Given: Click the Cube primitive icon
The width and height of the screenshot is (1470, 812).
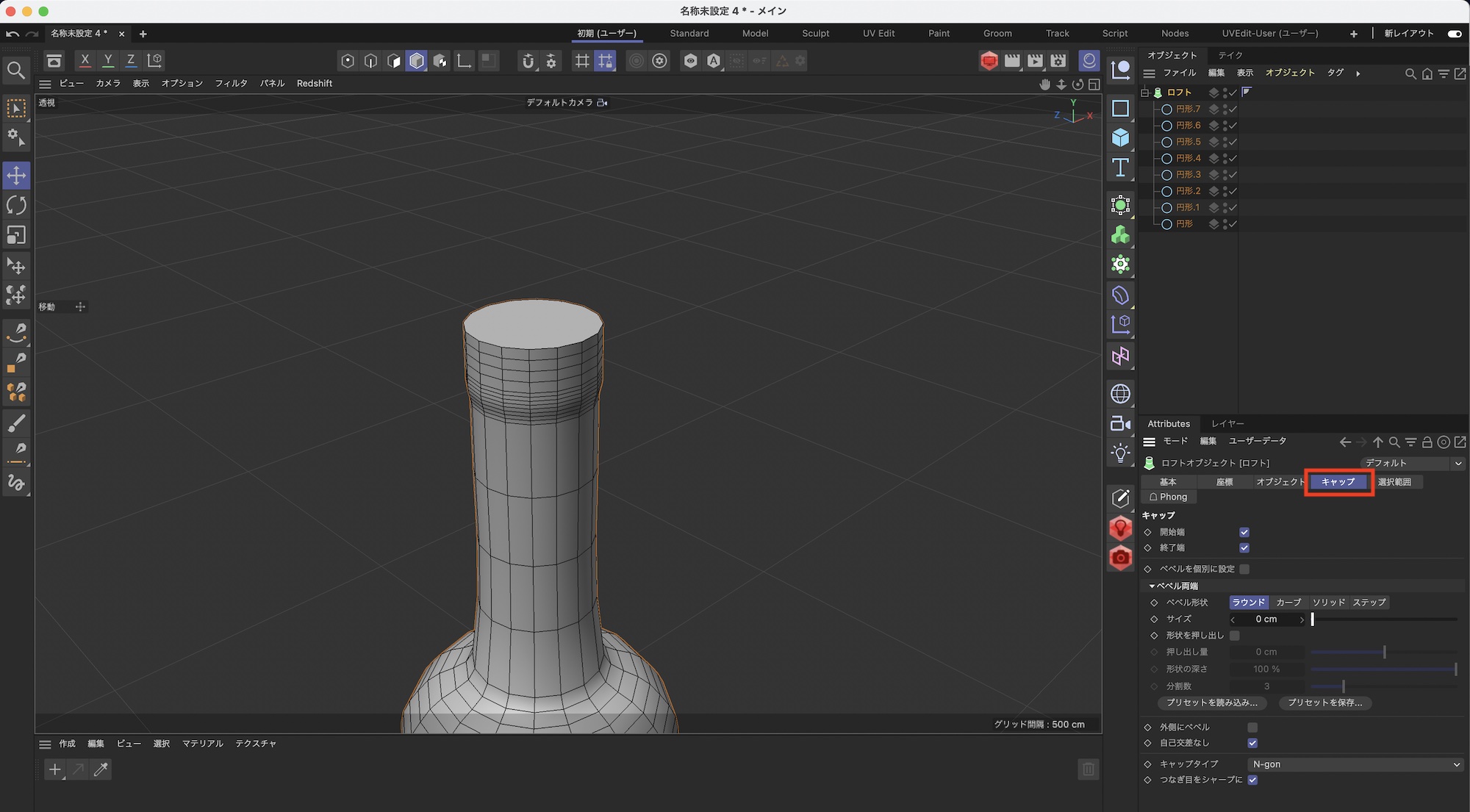Looking at the screenshot, I should coord(1120,137).
